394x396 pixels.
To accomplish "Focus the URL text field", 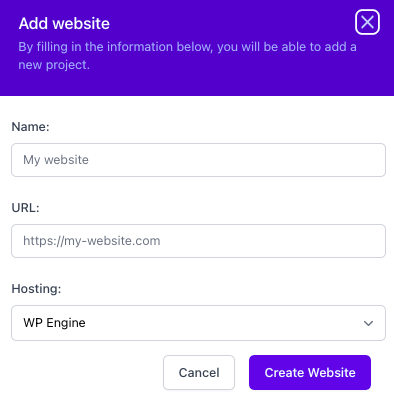I will click(198, 241).
